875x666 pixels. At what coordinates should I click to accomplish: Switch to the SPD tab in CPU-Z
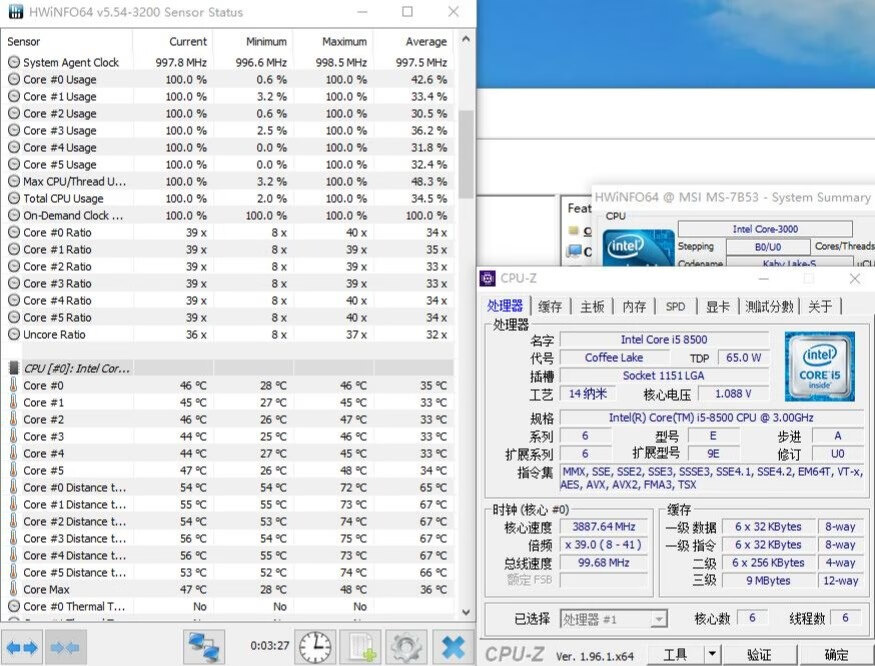click(x=676, y=307)
